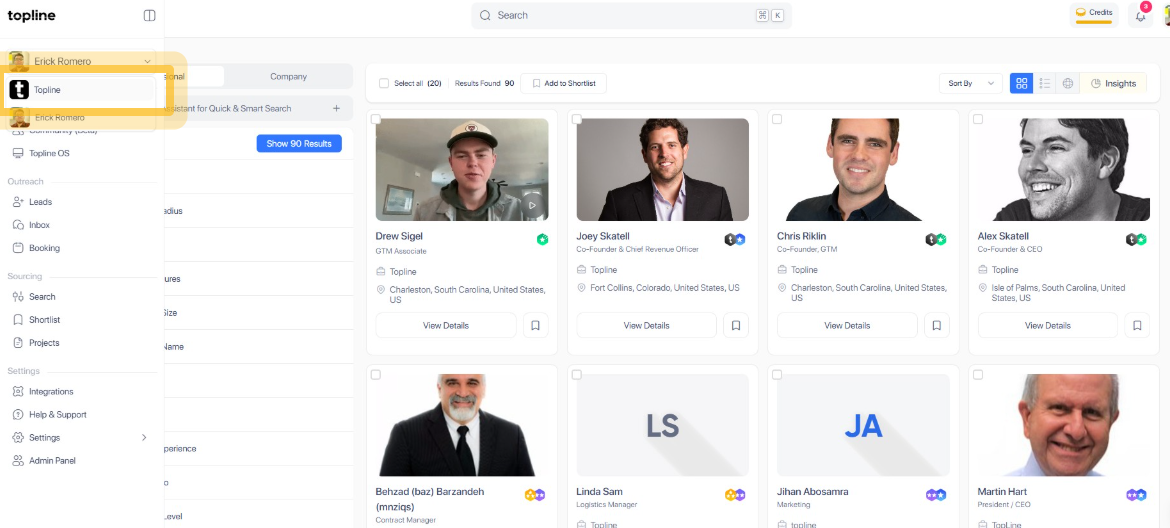This screenshot has width=1170, height=528.
Task: Open the Shortlist page
Action: pos(44,320)
